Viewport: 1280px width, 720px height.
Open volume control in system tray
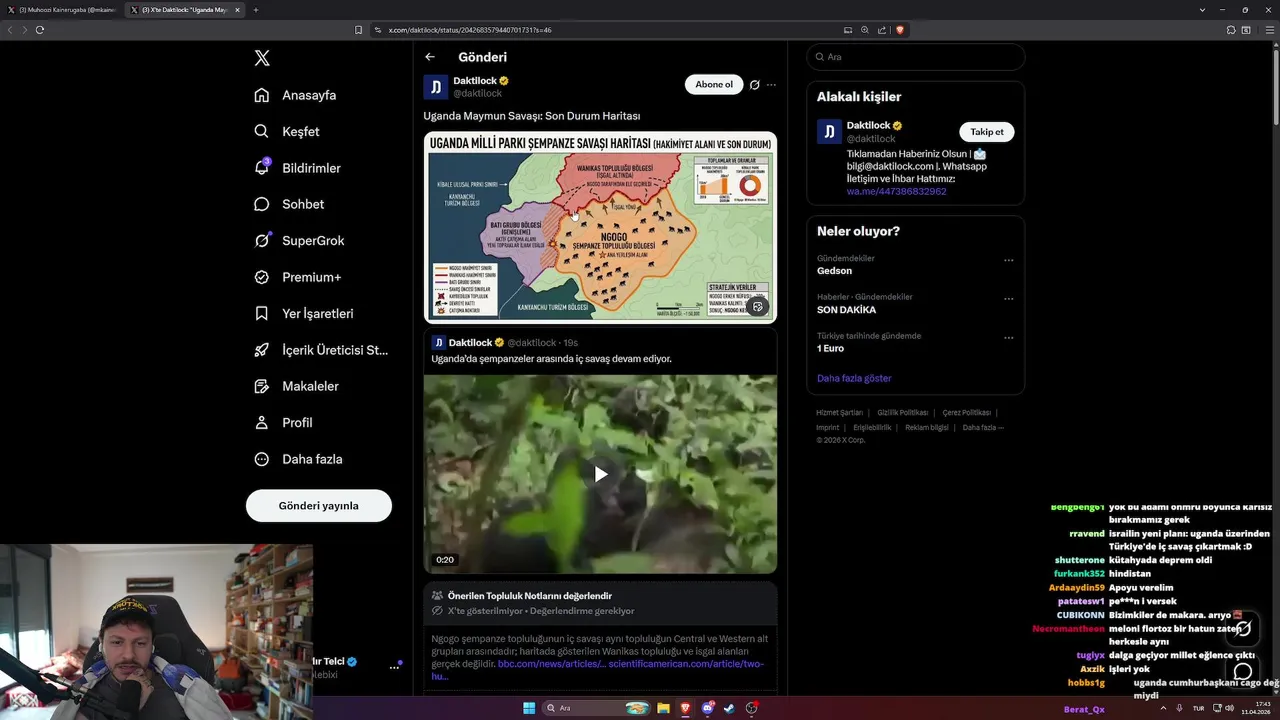[1229, 708]
